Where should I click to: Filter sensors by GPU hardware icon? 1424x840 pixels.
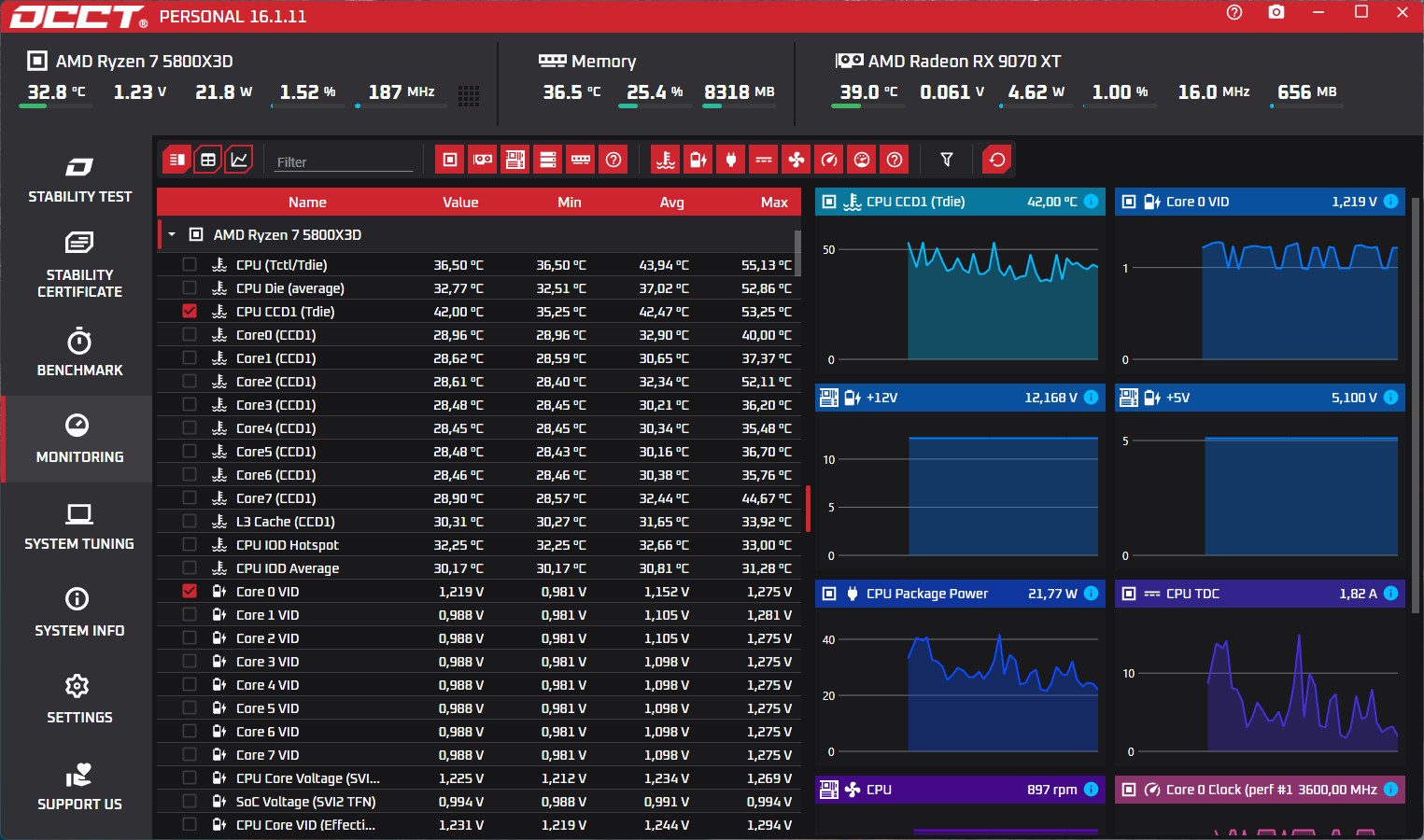tap(483, 160)
